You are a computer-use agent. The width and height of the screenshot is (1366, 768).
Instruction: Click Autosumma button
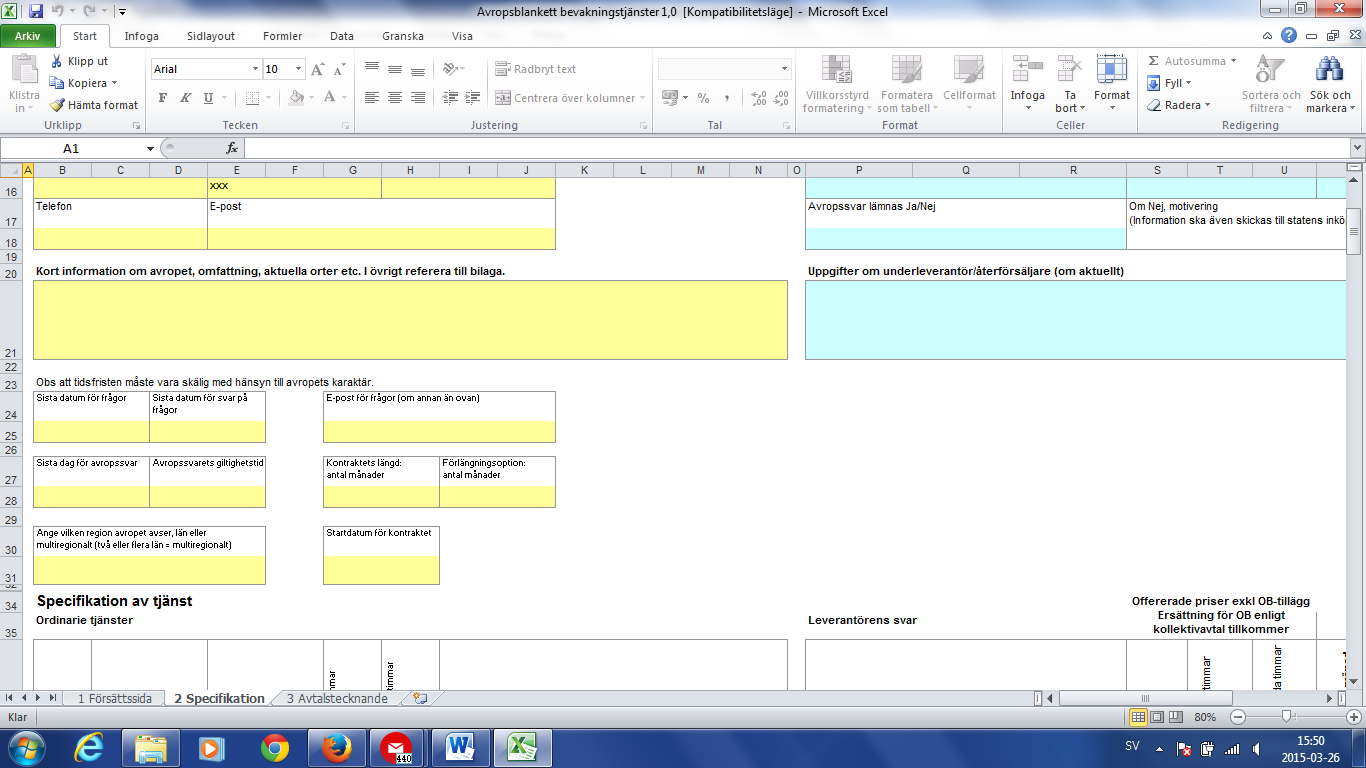point(1192,61)
